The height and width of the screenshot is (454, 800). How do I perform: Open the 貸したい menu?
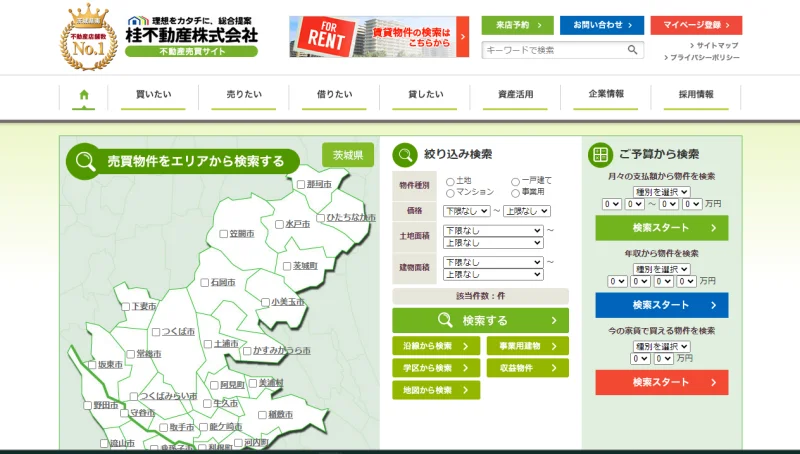pos(425,95)
